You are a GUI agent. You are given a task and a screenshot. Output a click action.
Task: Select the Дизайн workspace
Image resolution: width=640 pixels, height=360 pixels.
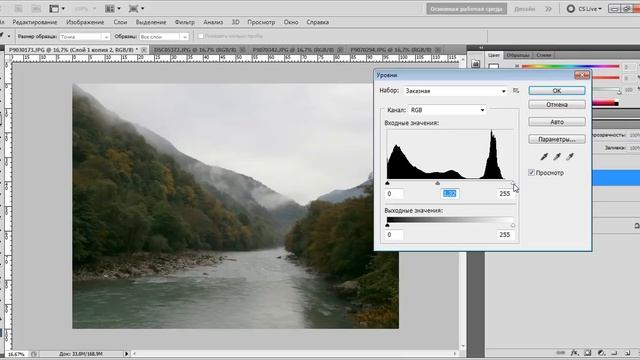click(524, 9)
